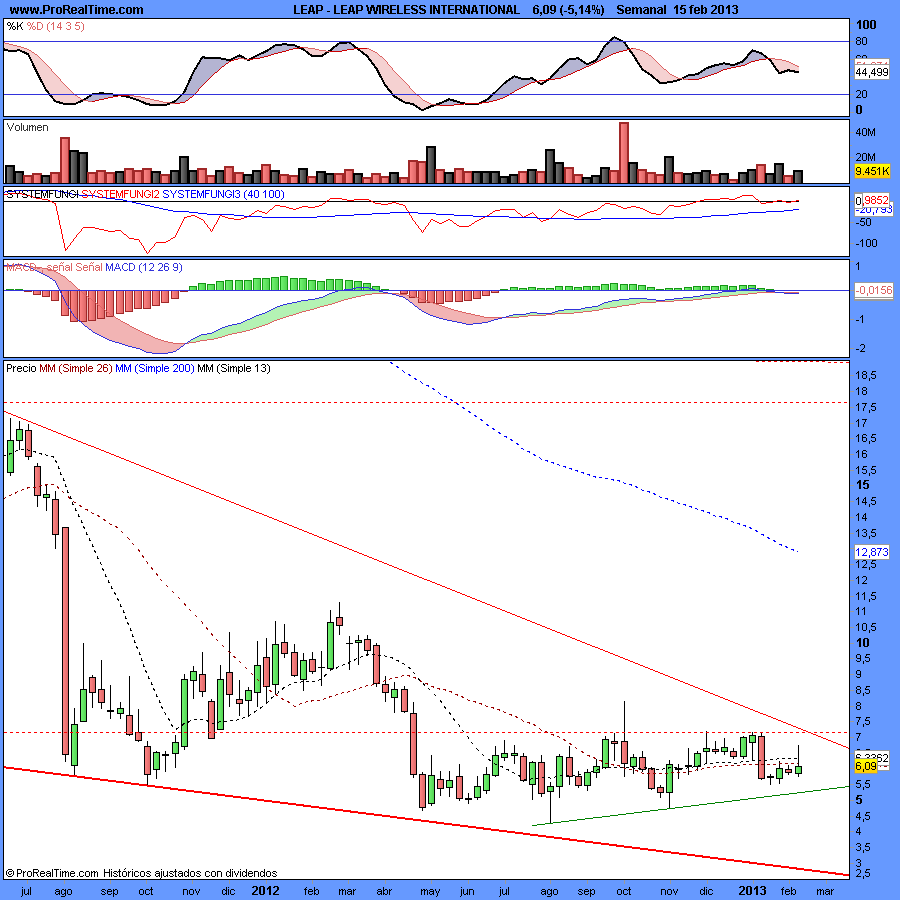Click the abr month label on time axis
The image size is (900, 900).
pos(384,891)
